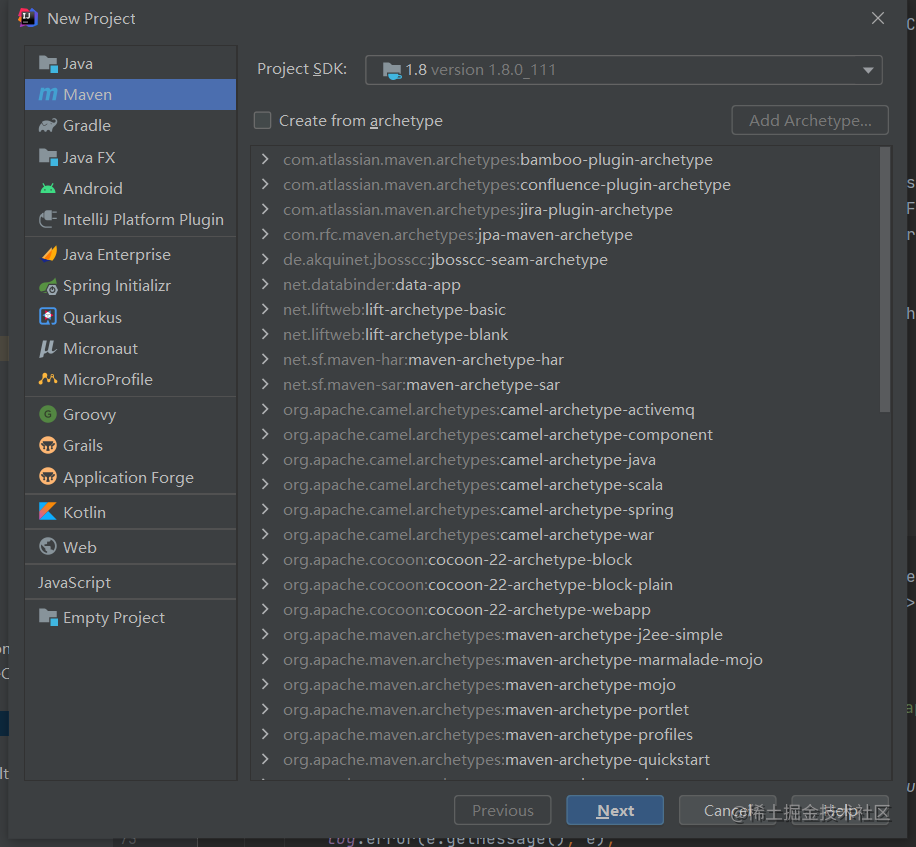The image size is (916, 847).
Task: Click the Previous button
Action: coord(502,810)
